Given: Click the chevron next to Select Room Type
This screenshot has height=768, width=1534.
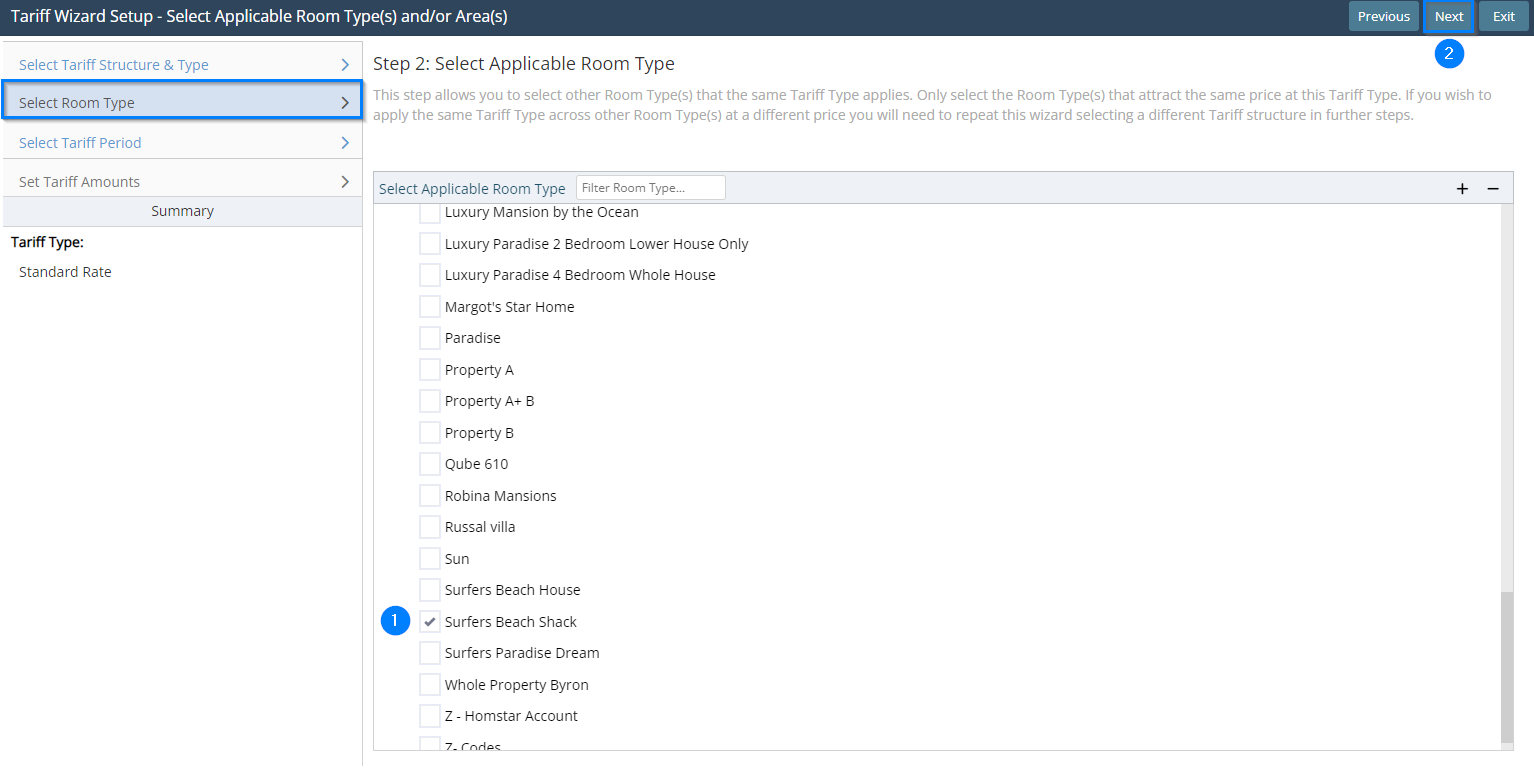Looking at the screenshot, I should 345,103.
